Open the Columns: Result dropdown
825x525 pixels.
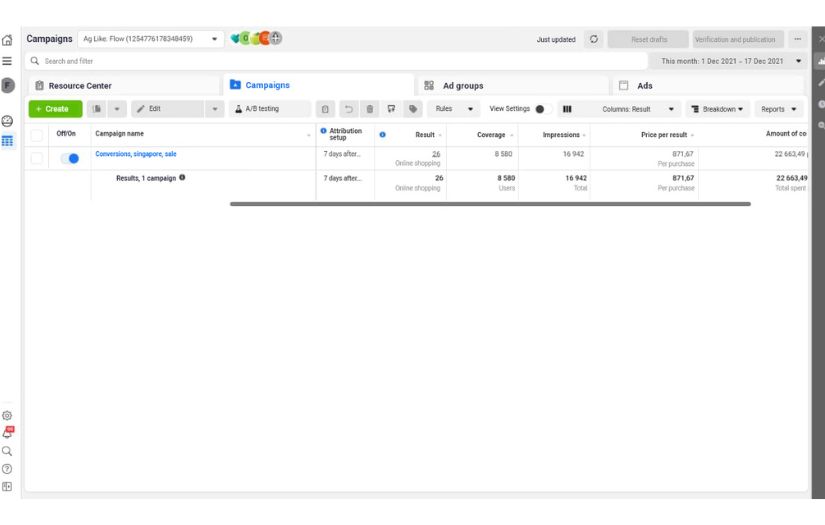tap(629, 109)
